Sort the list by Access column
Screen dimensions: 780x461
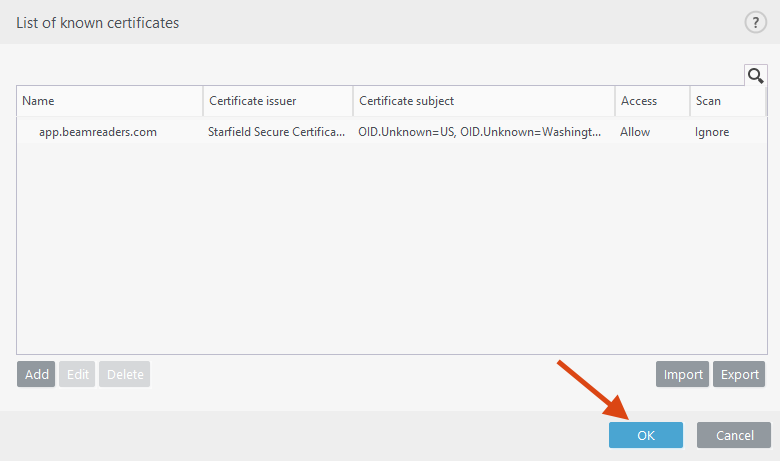[x=651, y=101]
